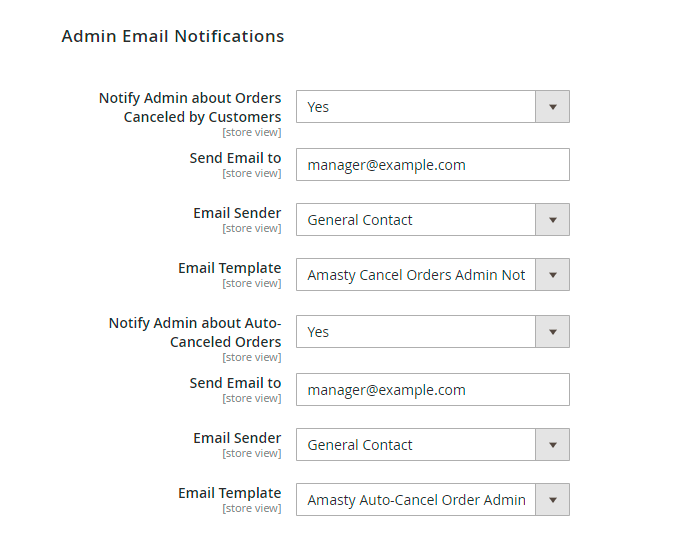Open the Amasty Cancel Orders Admin template dropdown
Viewport: 684px width, 539px height.
tap(432, 275)
